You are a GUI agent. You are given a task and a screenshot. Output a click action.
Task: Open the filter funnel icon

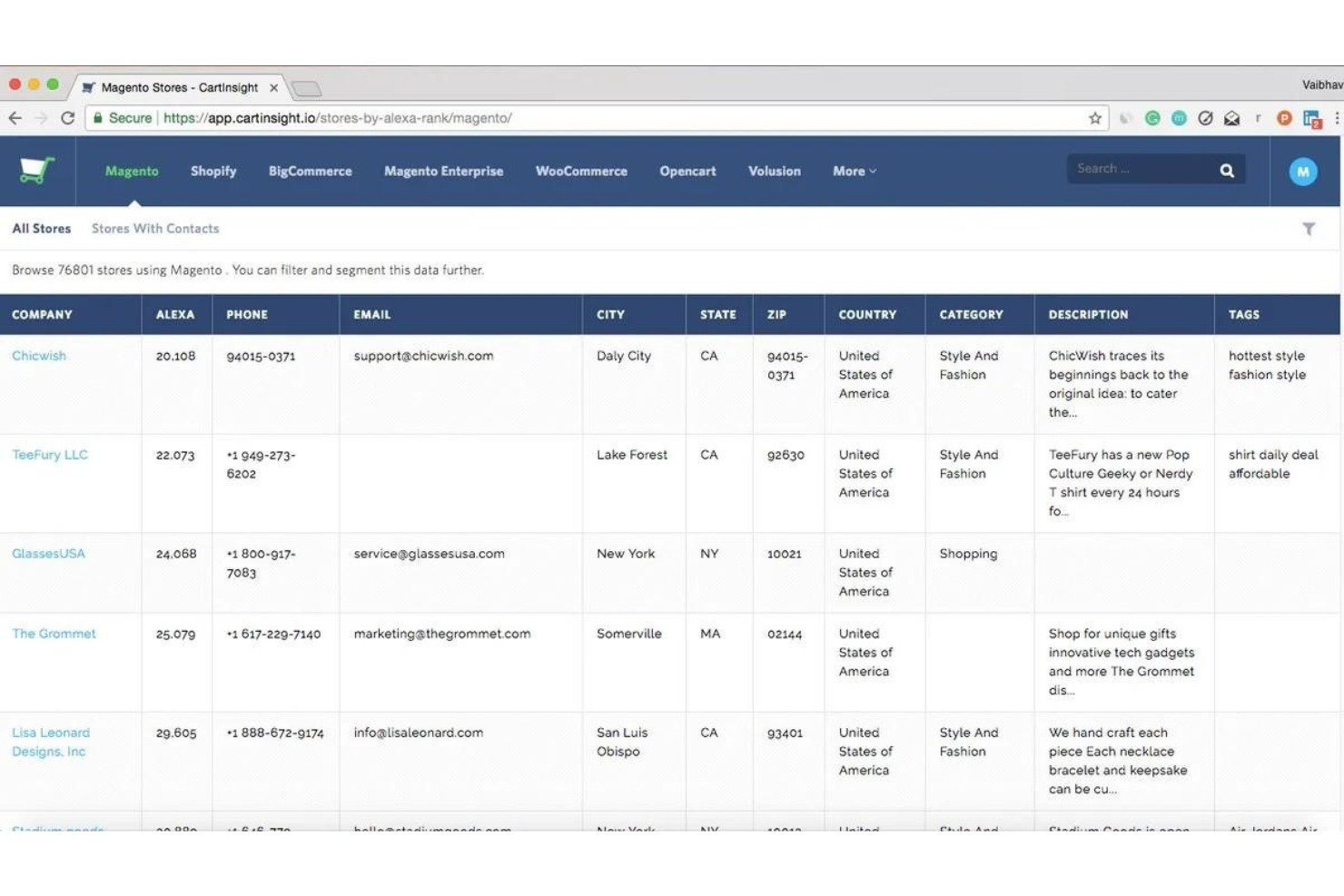point(1308,228)
